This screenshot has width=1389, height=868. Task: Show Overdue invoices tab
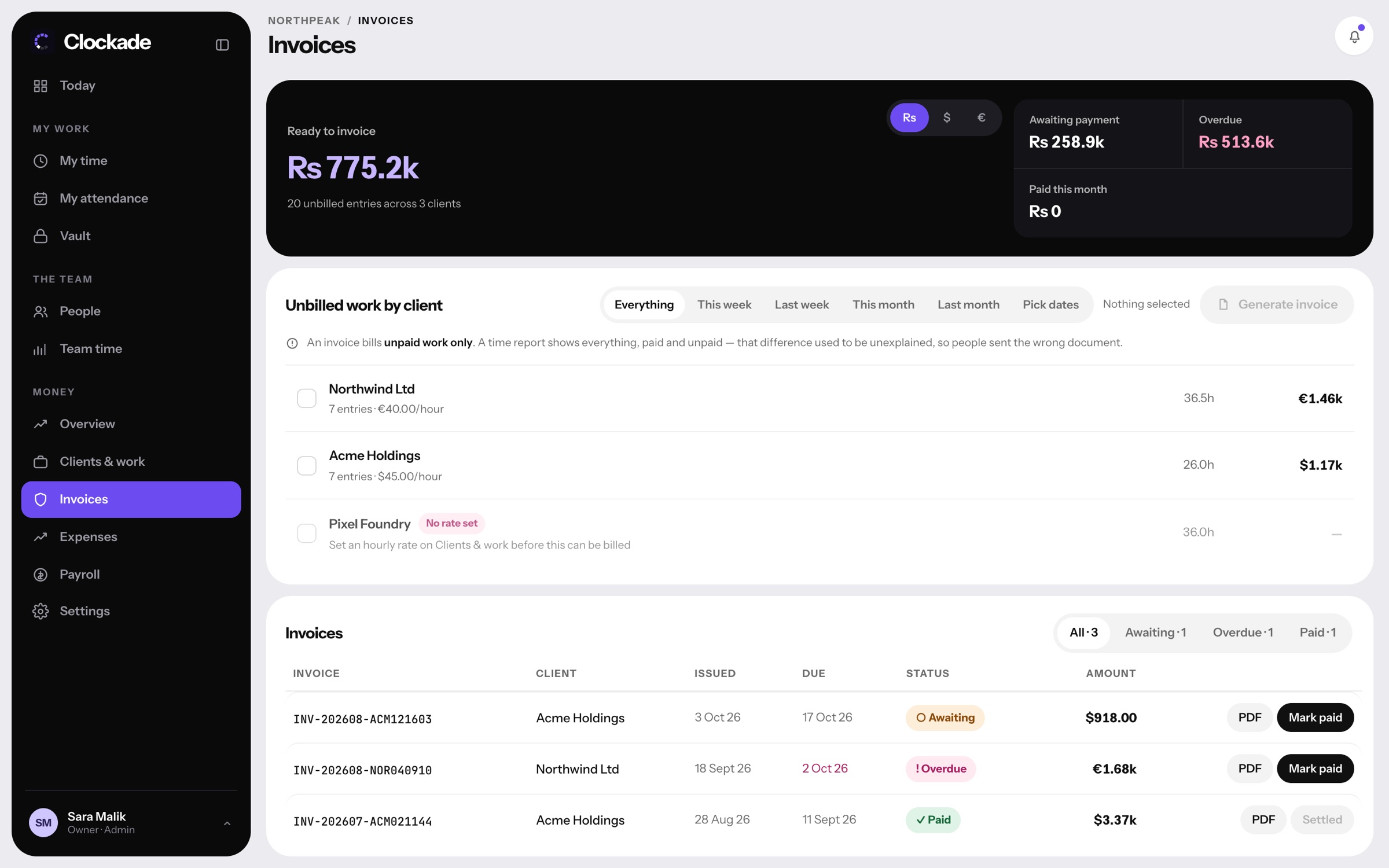pos(1243,632)
